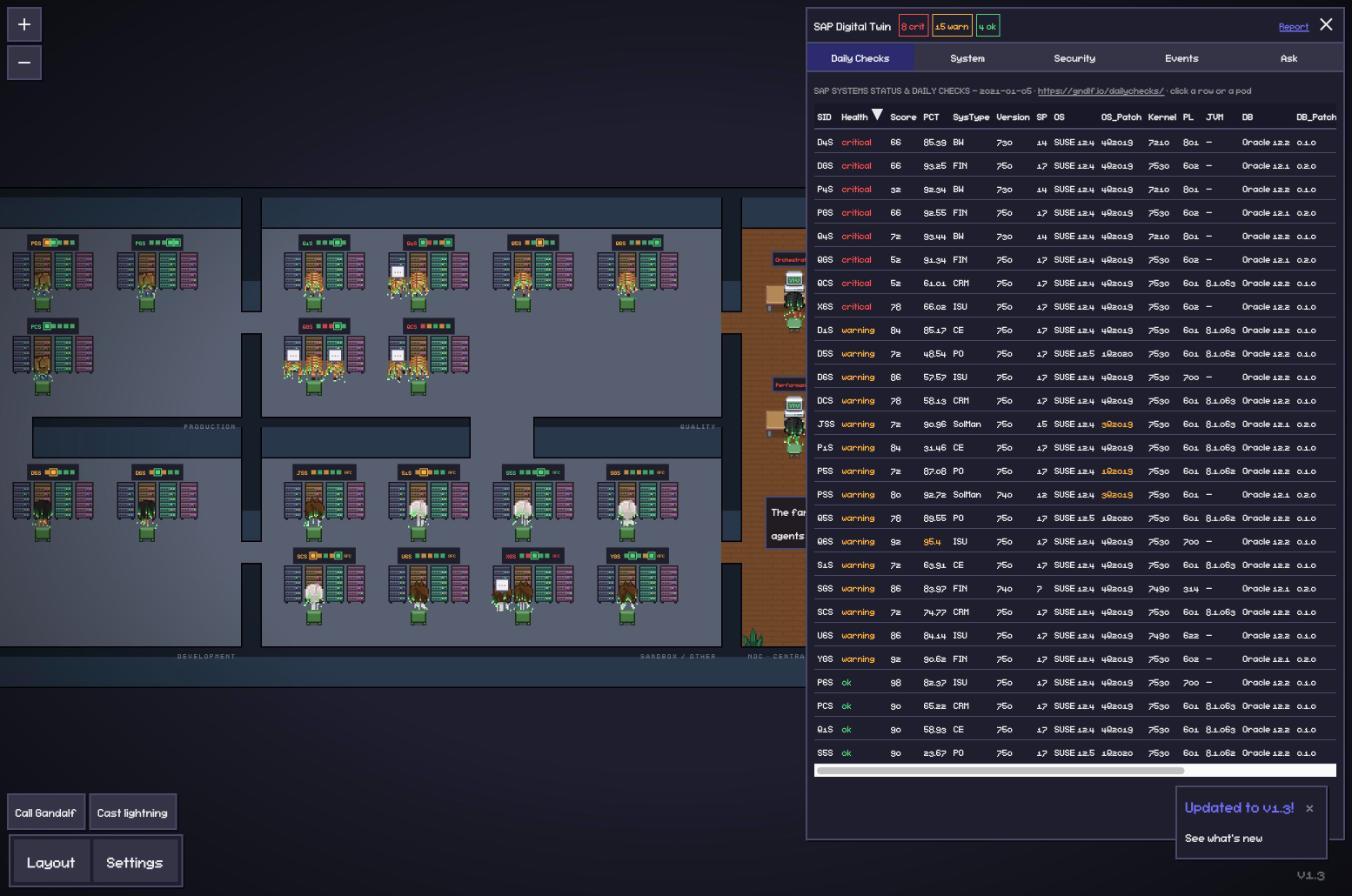Open the Events tab

pos(1181,58)
